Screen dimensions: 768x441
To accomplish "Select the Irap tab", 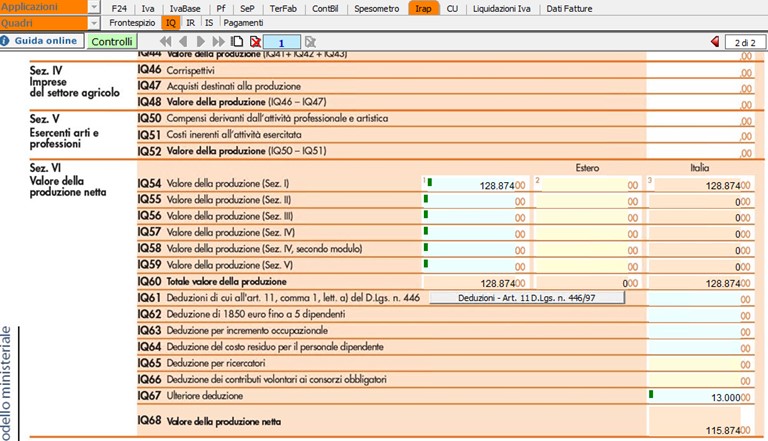I will tap(423, 8).
